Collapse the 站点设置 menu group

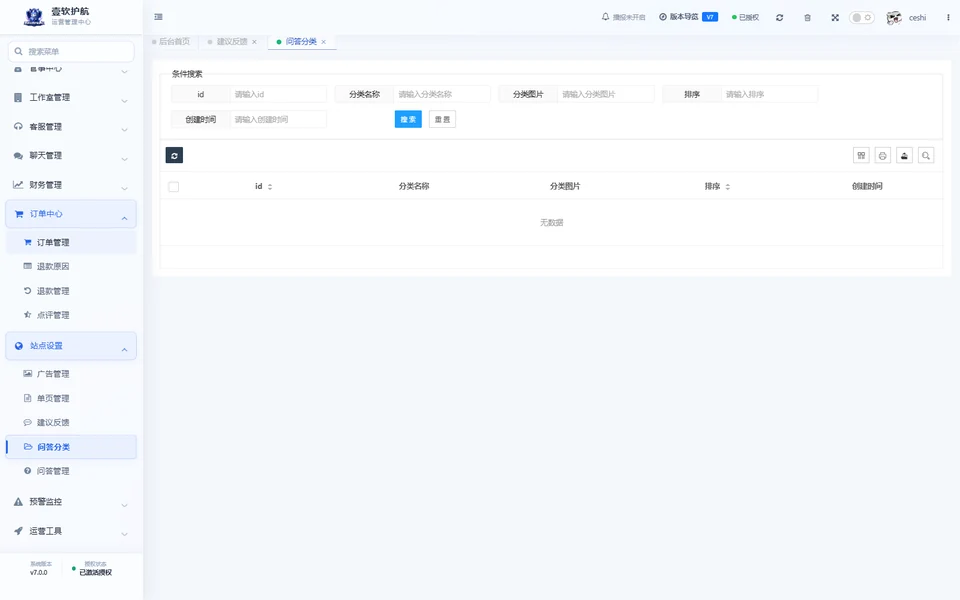pos(71,346)
